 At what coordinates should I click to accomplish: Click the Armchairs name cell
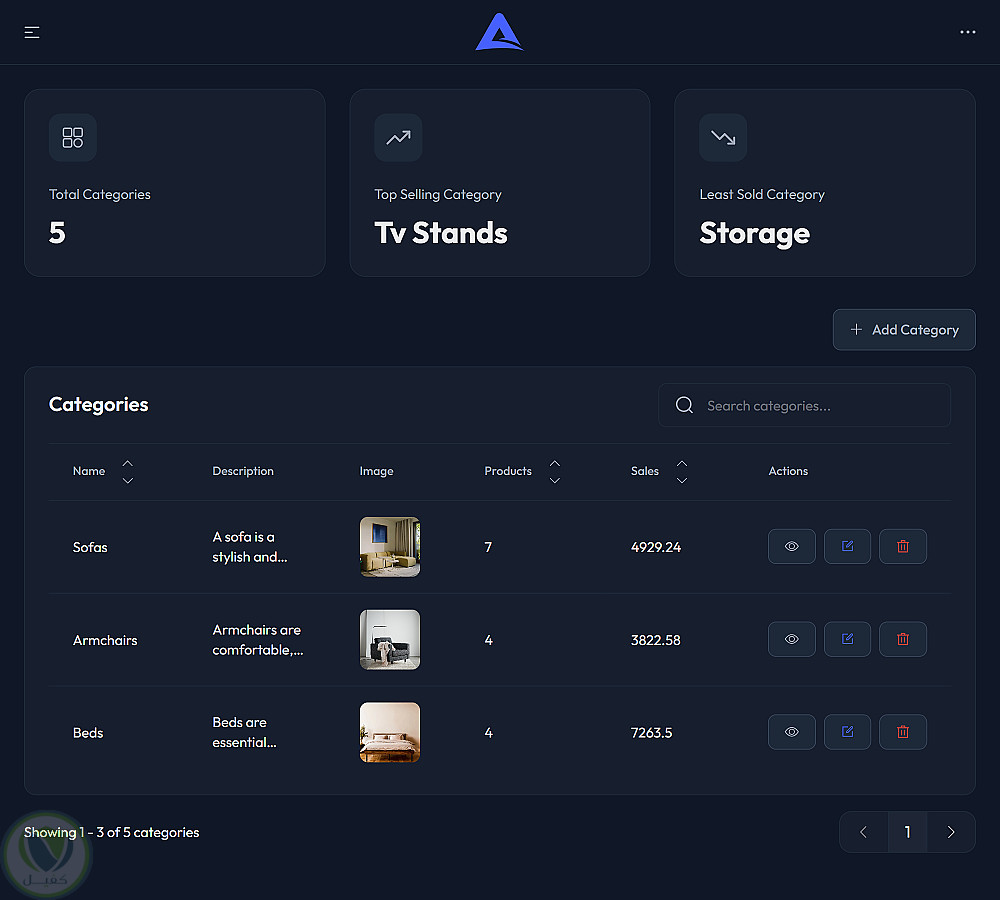tap(105, 640)
